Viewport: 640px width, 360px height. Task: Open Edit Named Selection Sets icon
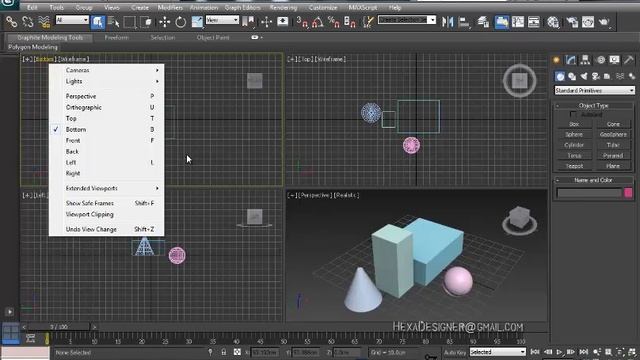pyautogui.click(x=368, y=22)
